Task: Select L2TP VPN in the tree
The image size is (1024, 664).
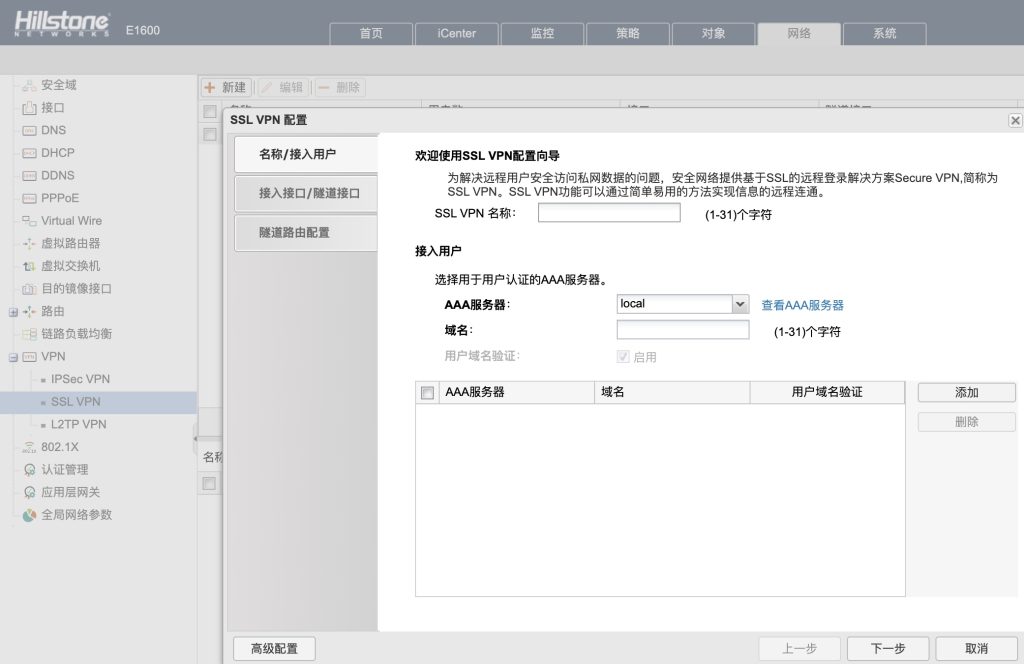Action: coord(78,424)
